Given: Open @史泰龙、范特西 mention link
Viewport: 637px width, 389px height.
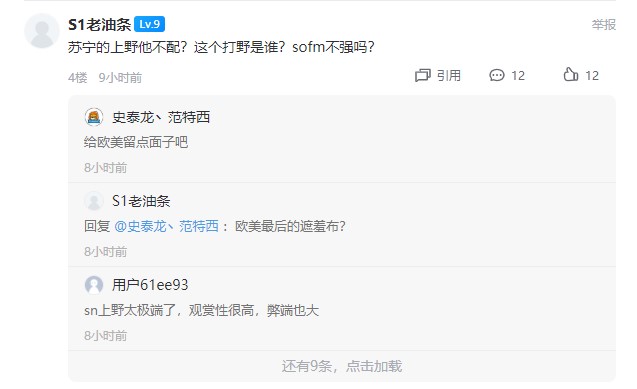Looking at the screenshot, I should [167, 226].
